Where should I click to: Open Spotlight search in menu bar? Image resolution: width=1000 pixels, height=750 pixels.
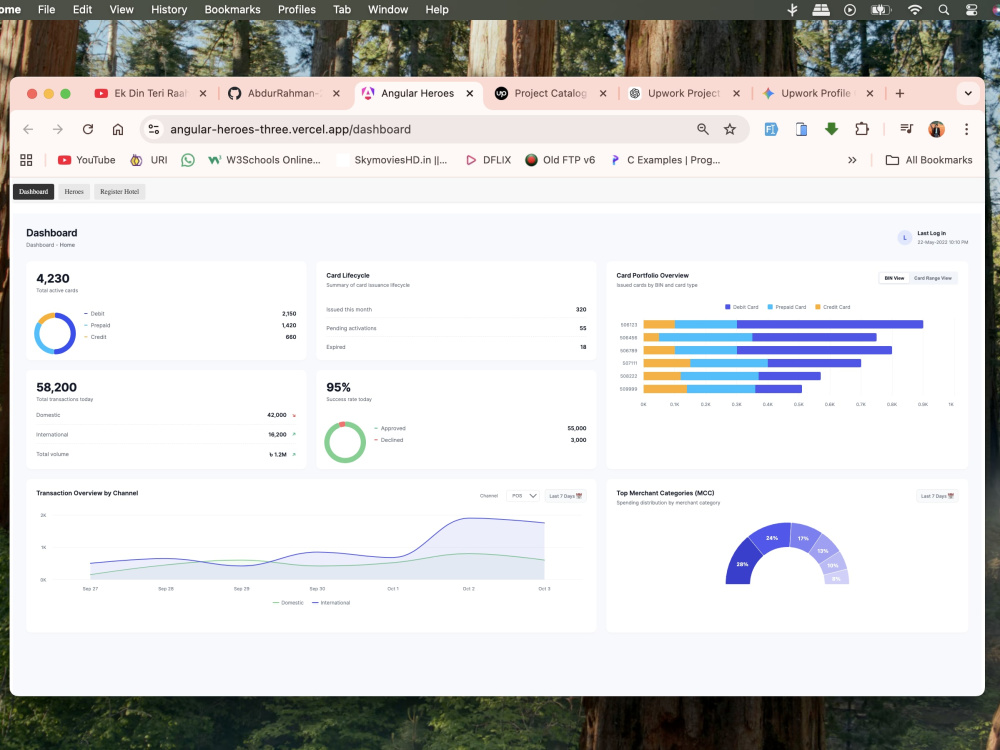point(944,10)
